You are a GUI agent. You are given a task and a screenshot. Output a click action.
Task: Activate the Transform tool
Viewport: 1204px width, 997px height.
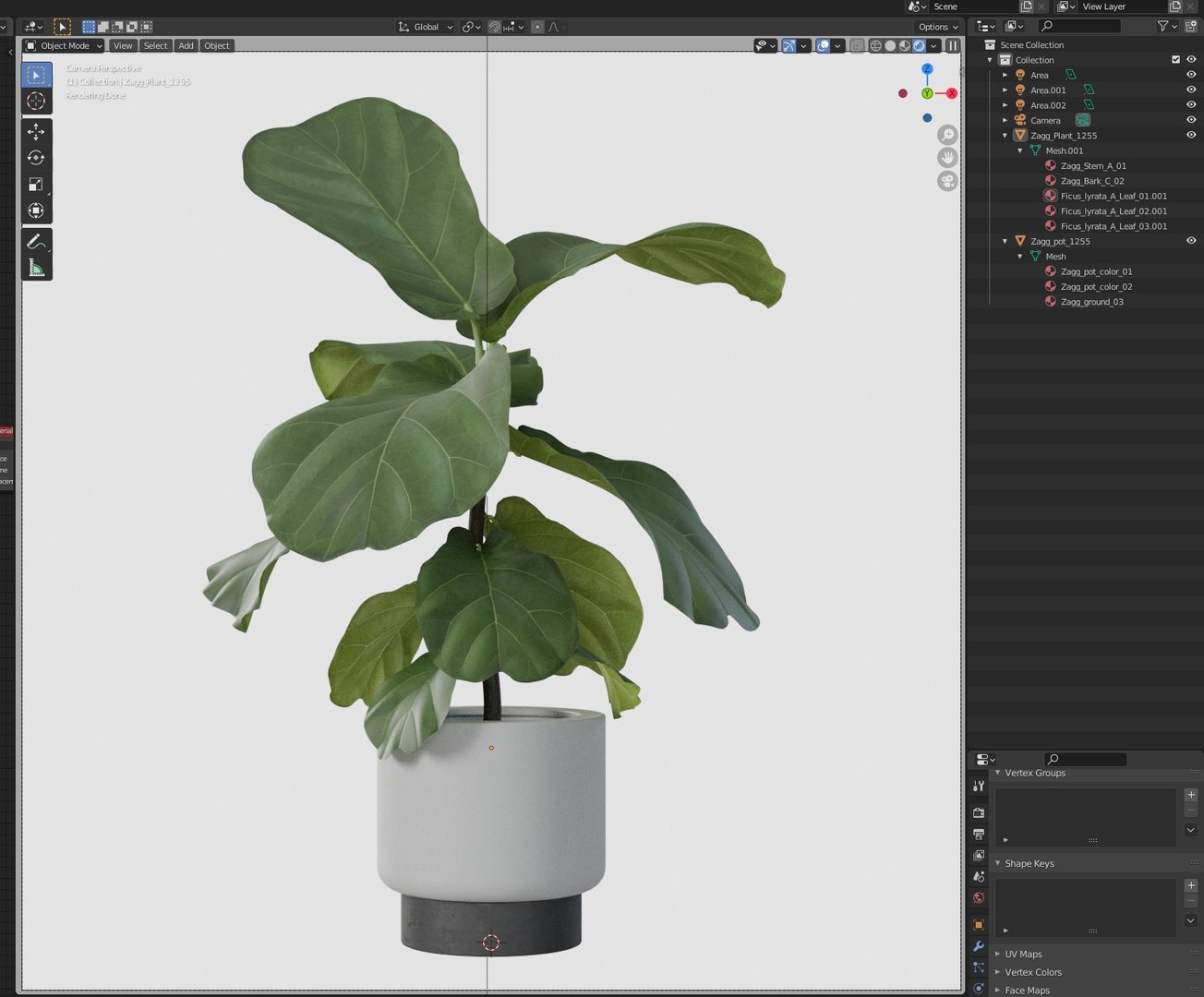point(36,210)
